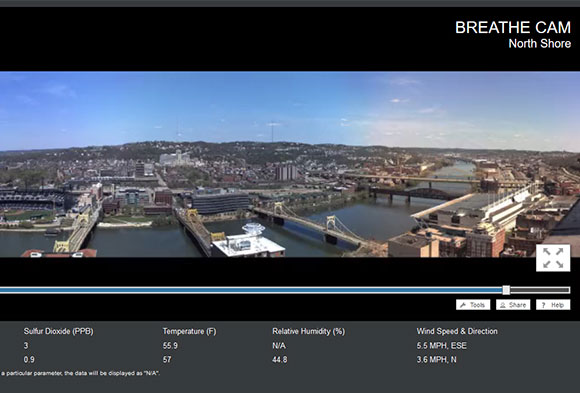Click the temperature value 55.9

pyautogui.click(x=170, y=346)
